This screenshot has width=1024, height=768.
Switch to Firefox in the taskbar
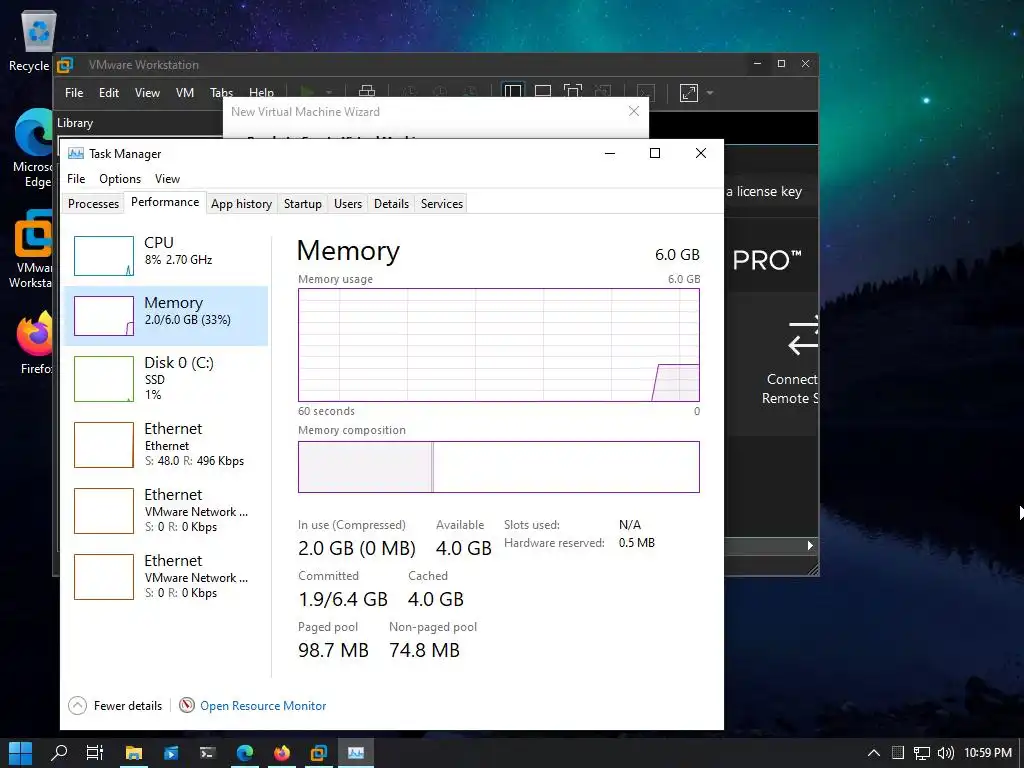click(x=281, y=753)
